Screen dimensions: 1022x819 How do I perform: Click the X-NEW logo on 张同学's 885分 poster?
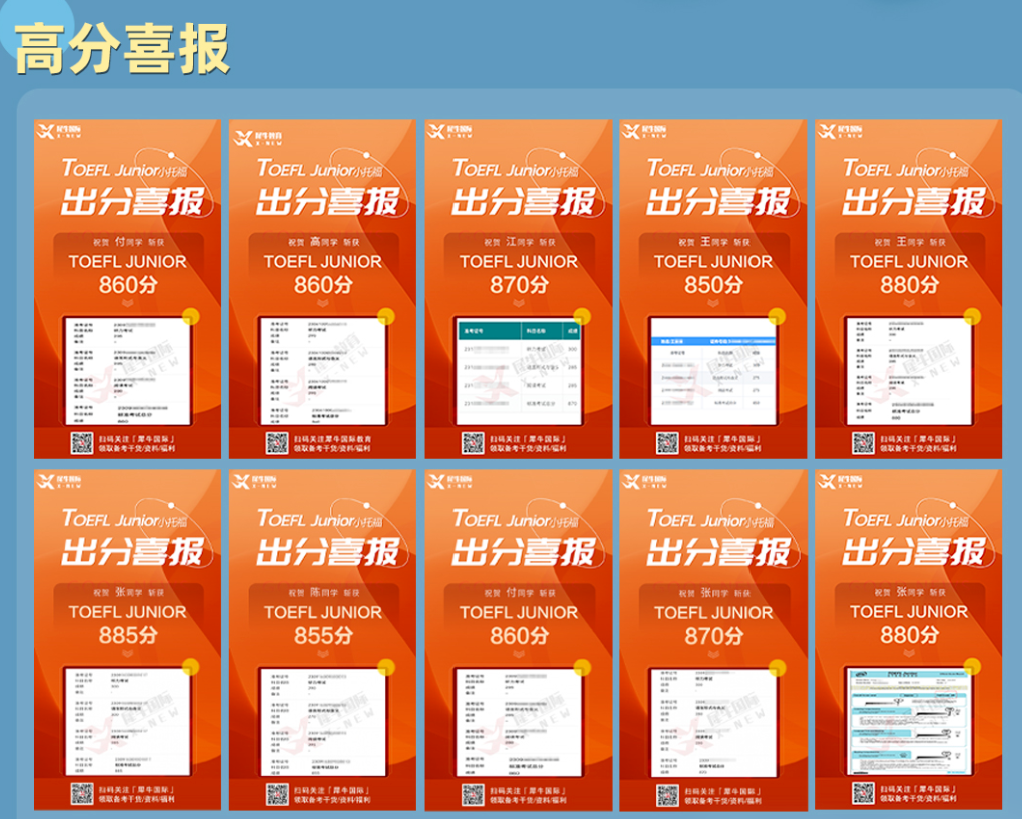click(x=59, y=481)
